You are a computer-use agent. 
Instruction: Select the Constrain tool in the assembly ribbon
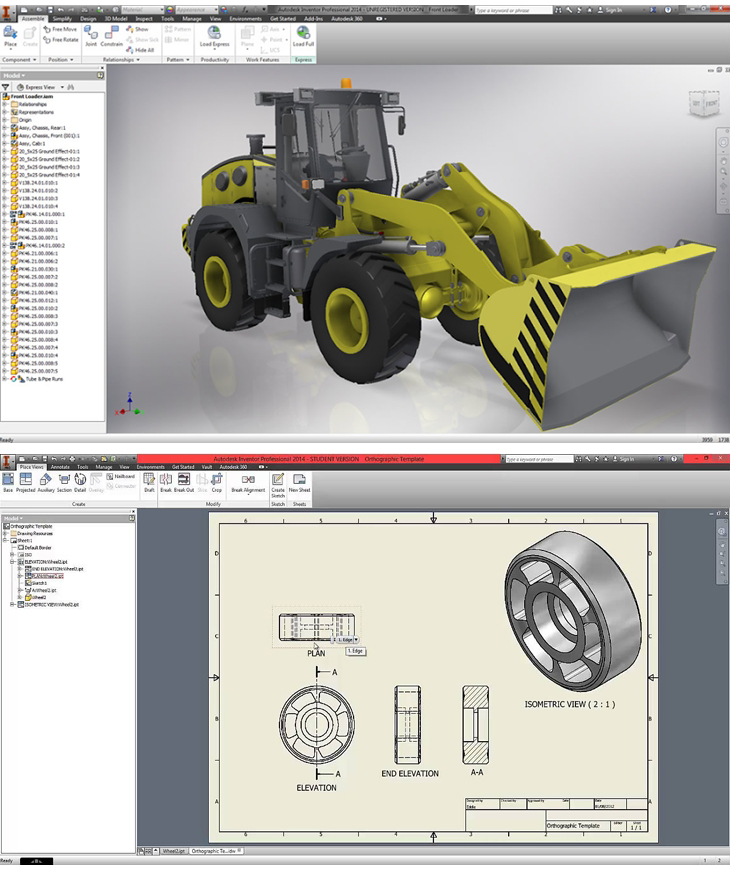111,36
